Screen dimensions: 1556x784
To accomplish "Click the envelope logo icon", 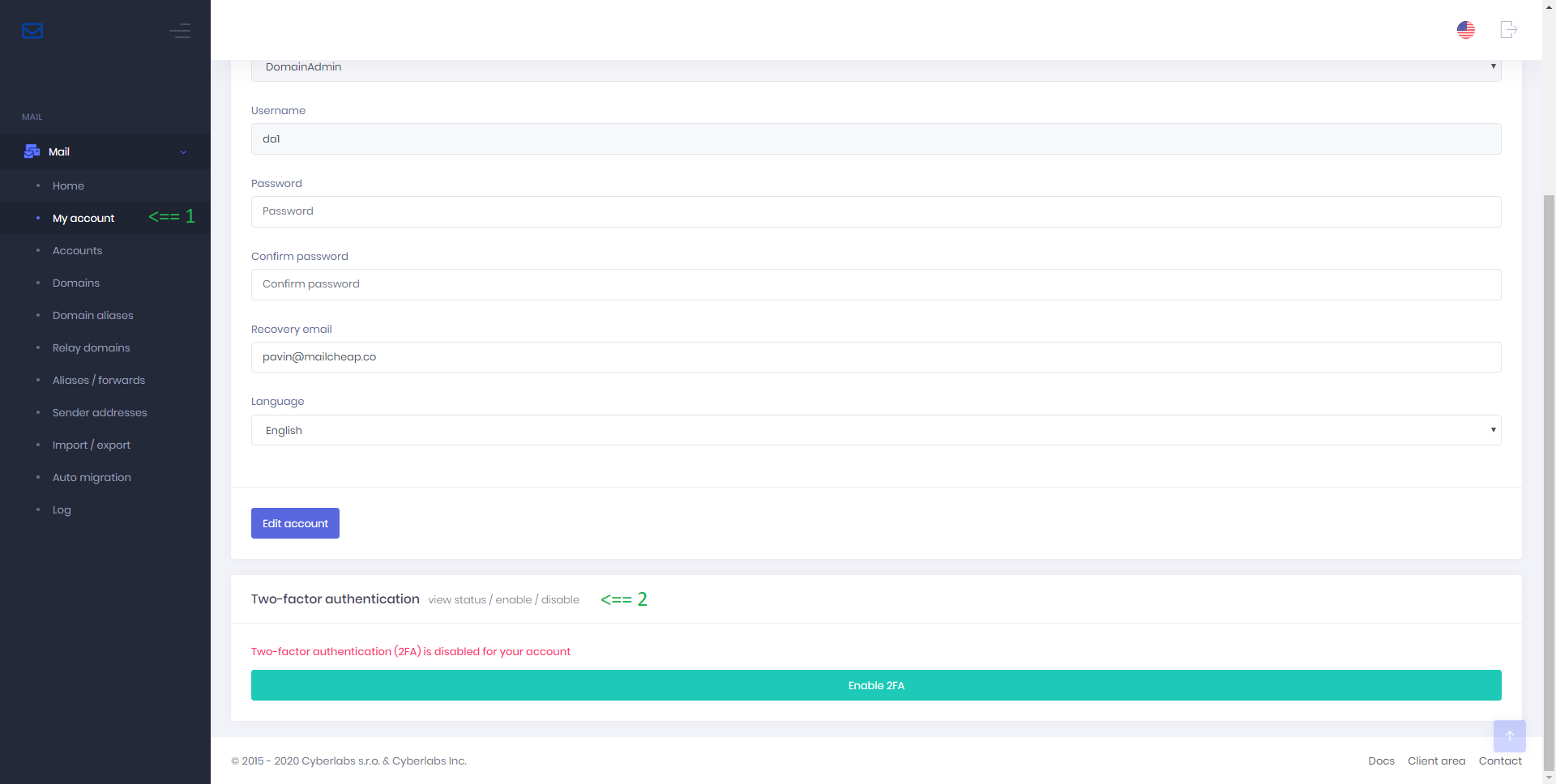I will tap(32, 31).
